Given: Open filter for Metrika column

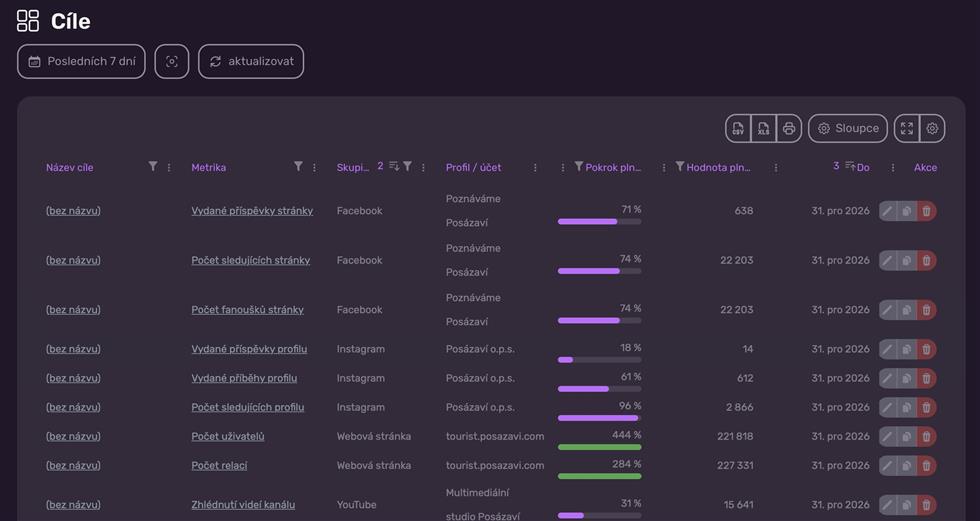Looking at the screenshot, I should [x=298, y=166].
